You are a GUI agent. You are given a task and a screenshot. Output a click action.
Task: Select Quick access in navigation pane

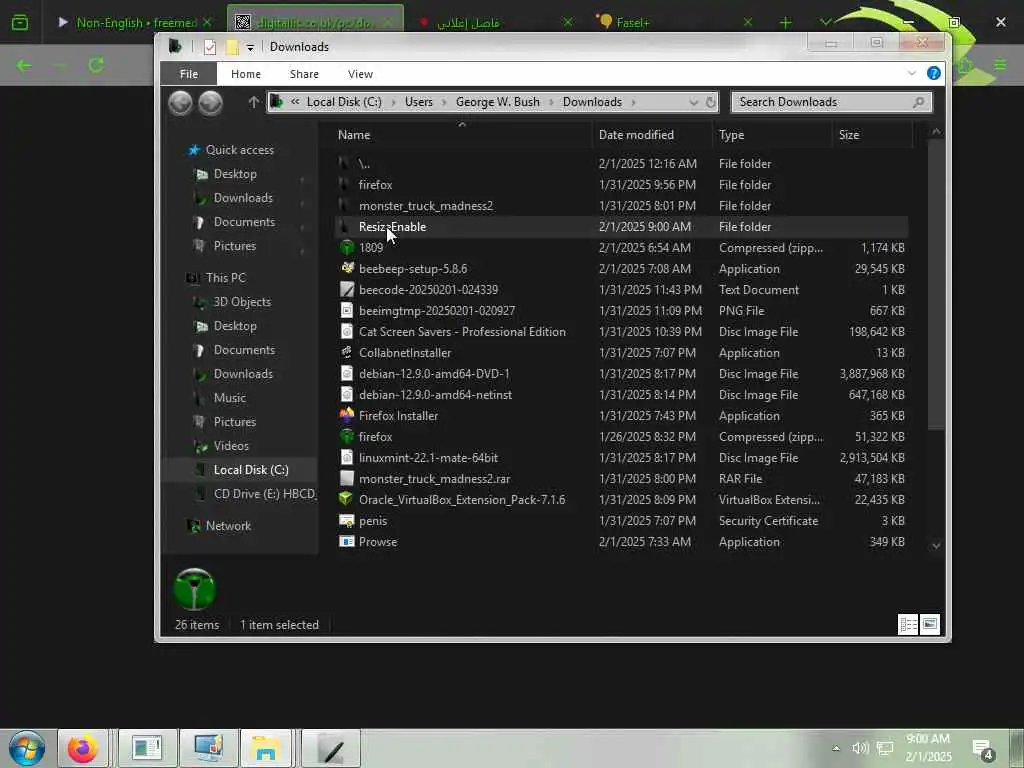[x=239, y=150]
